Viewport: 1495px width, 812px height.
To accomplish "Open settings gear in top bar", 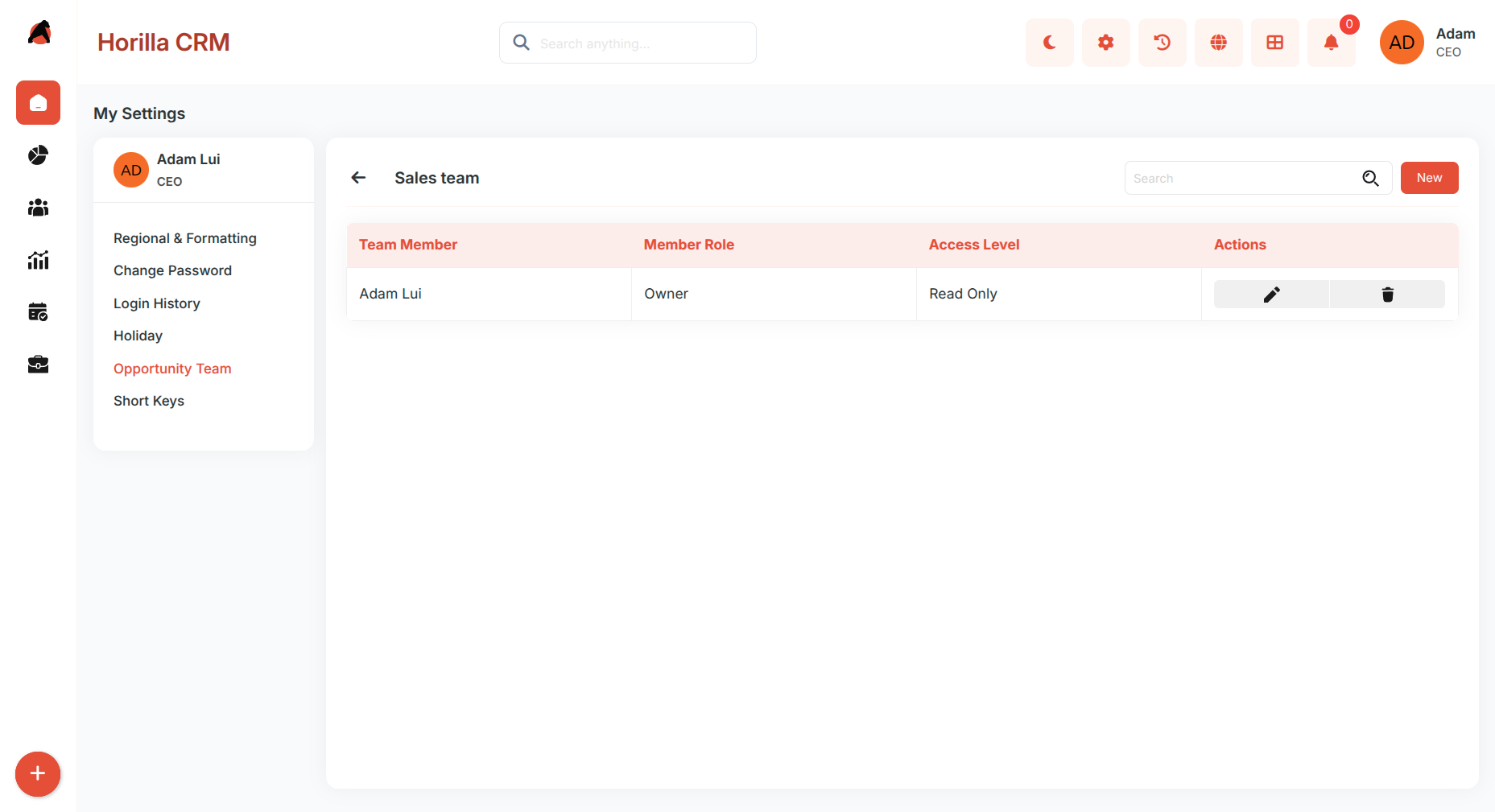I will coord(1105,43).
